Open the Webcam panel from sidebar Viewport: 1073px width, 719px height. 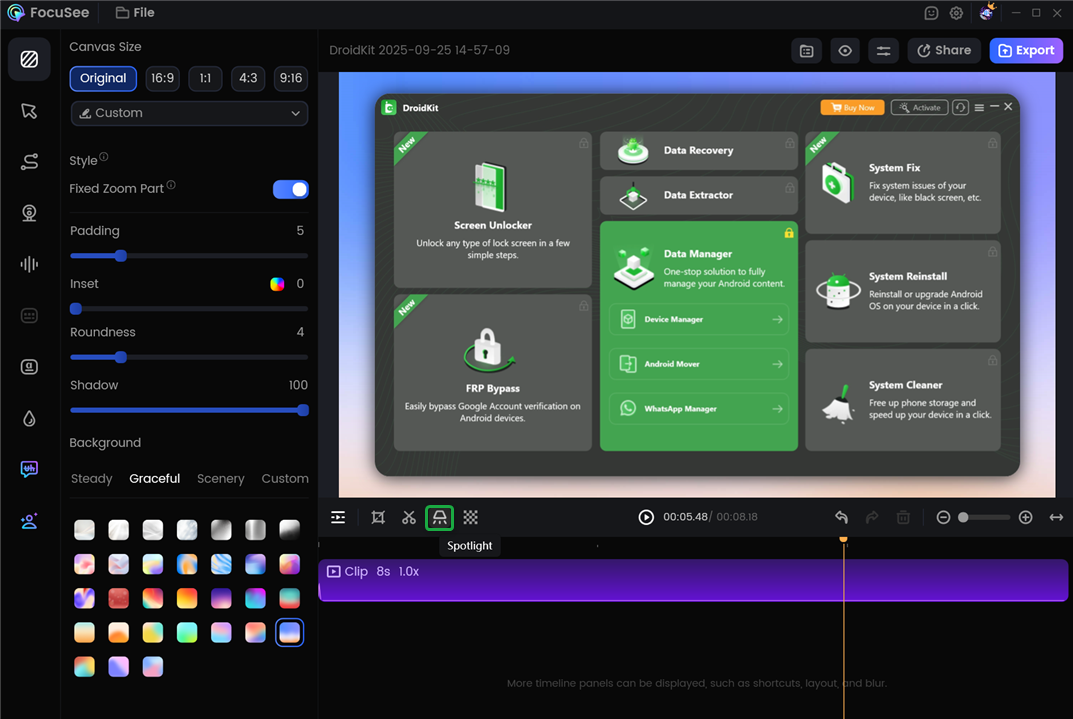coord(30,212)
